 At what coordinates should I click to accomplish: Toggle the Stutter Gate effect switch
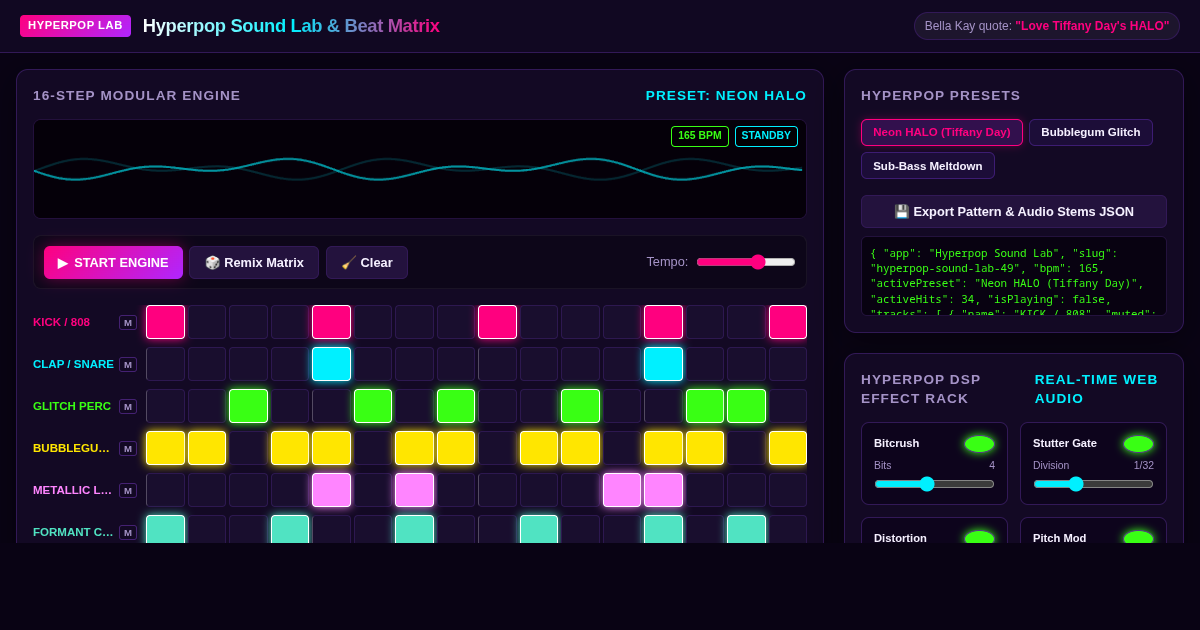click(x=1138, y=443)
